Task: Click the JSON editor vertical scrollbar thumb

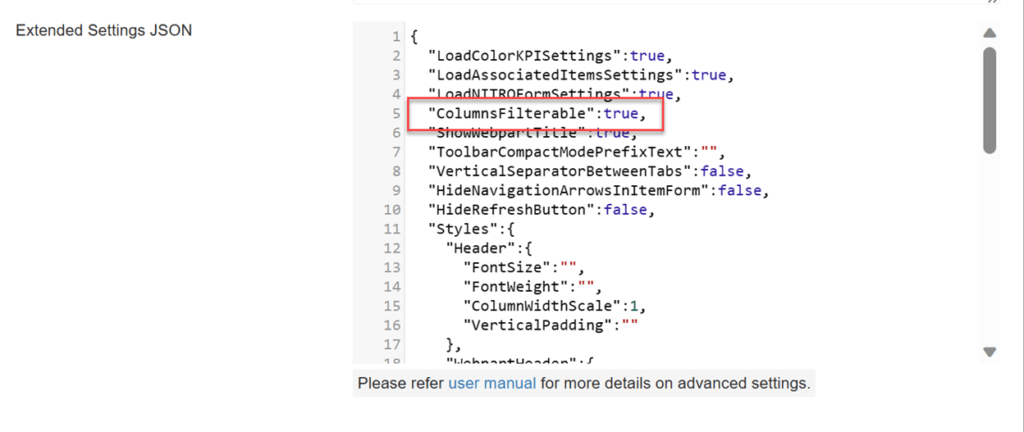Action: (x=989, y=99)
